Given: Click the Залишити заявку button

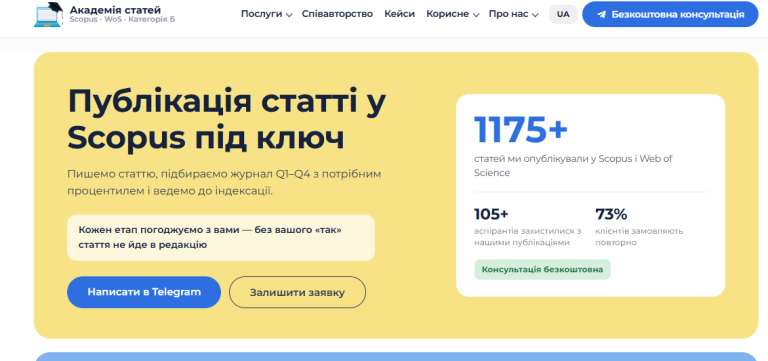Looking at the screenshot, I should tap(297, 292).
